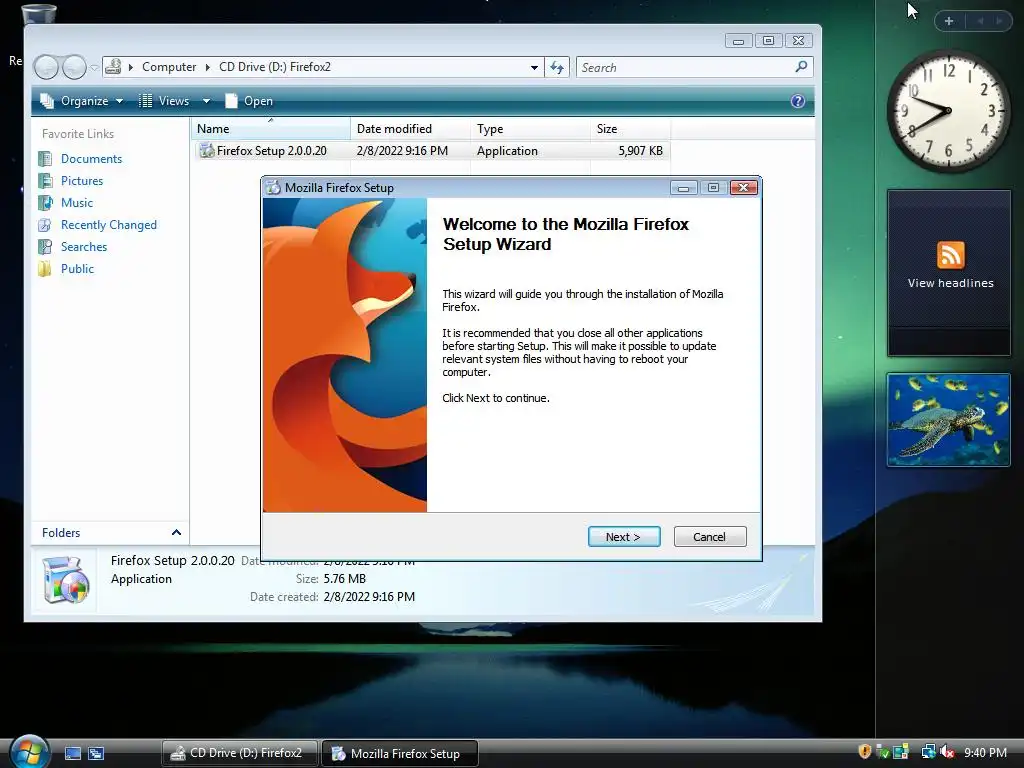Open Recently Changed in Favorite Links

click(x=108, y=225)
